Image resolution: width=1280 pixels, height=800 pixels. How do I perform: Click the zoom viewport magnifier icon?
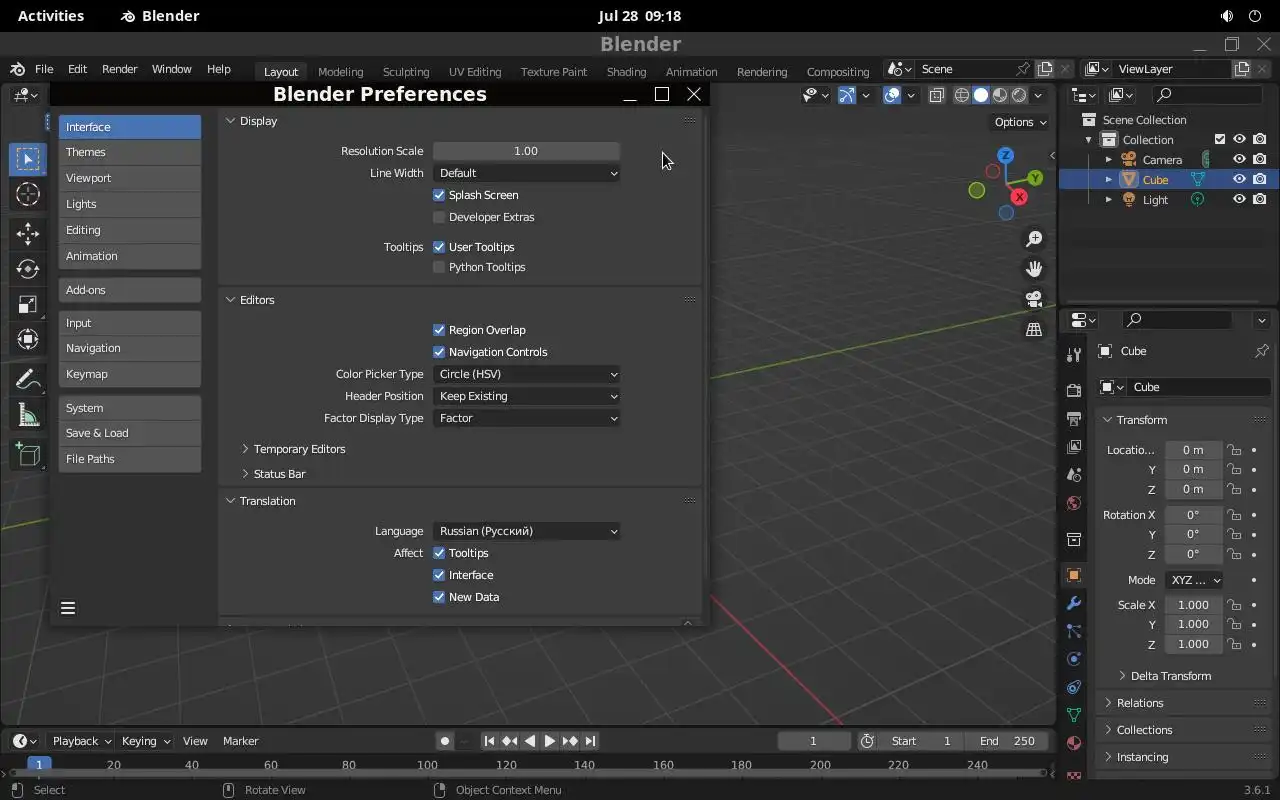tap(1034, 239)
